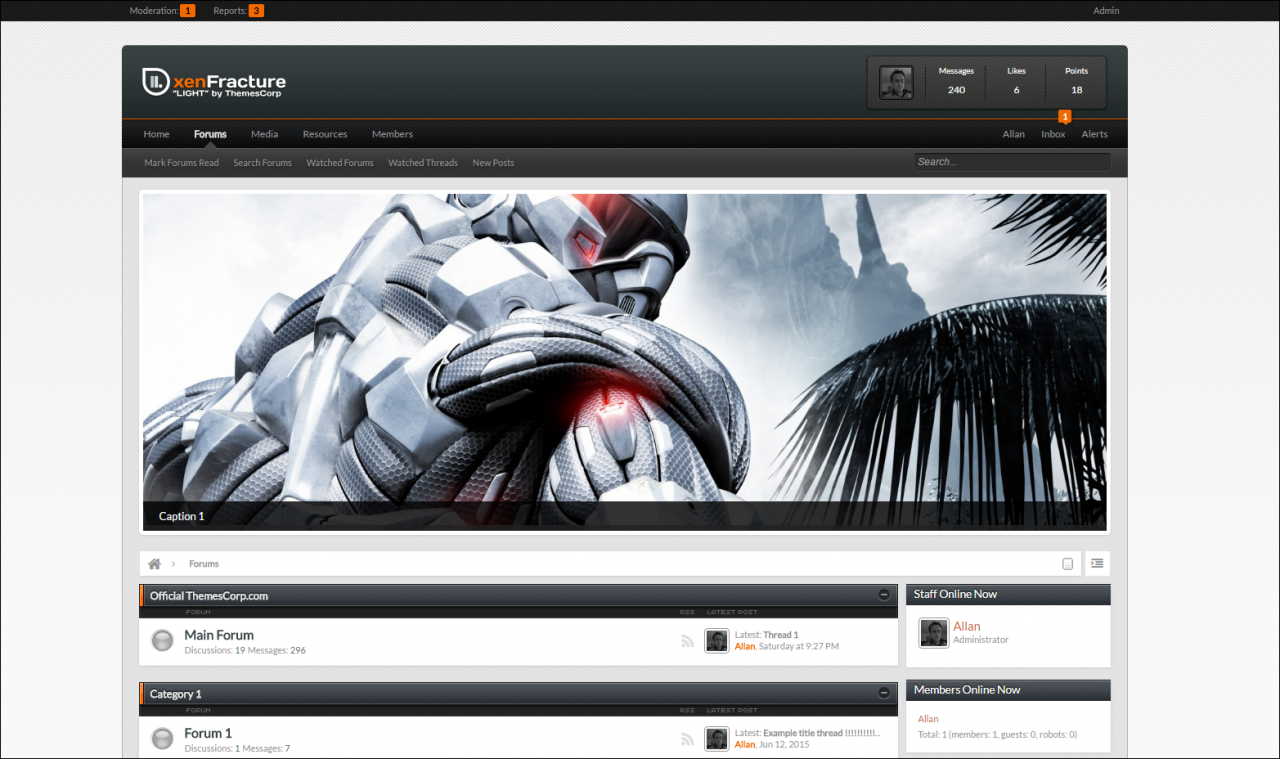
Task: Open the Forum 1 RSS feed icon
Action: [687, 739]
